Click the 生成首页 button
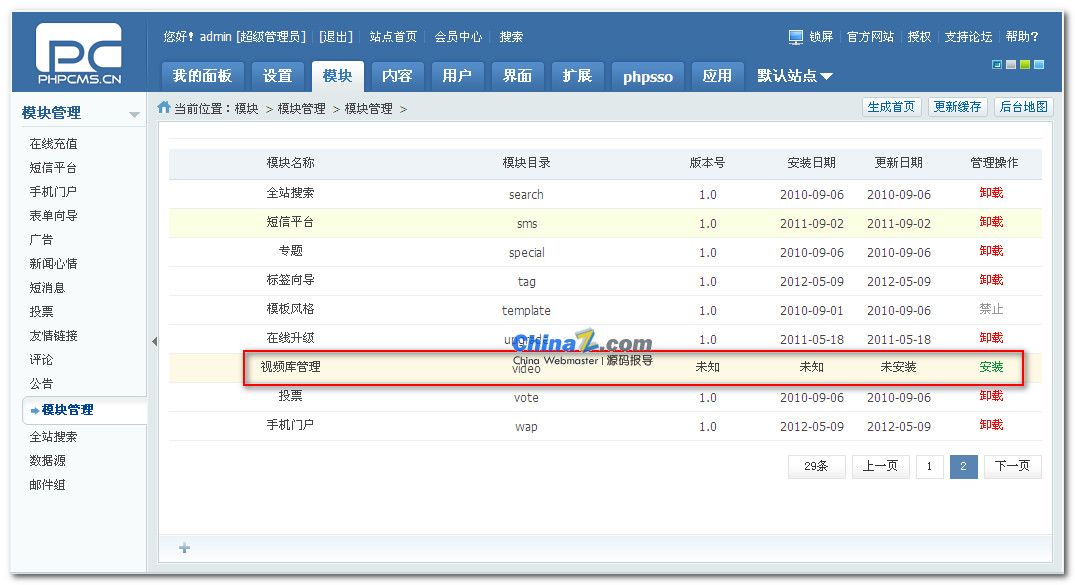This screenshot has width=1075, height=585. (891, 107)
